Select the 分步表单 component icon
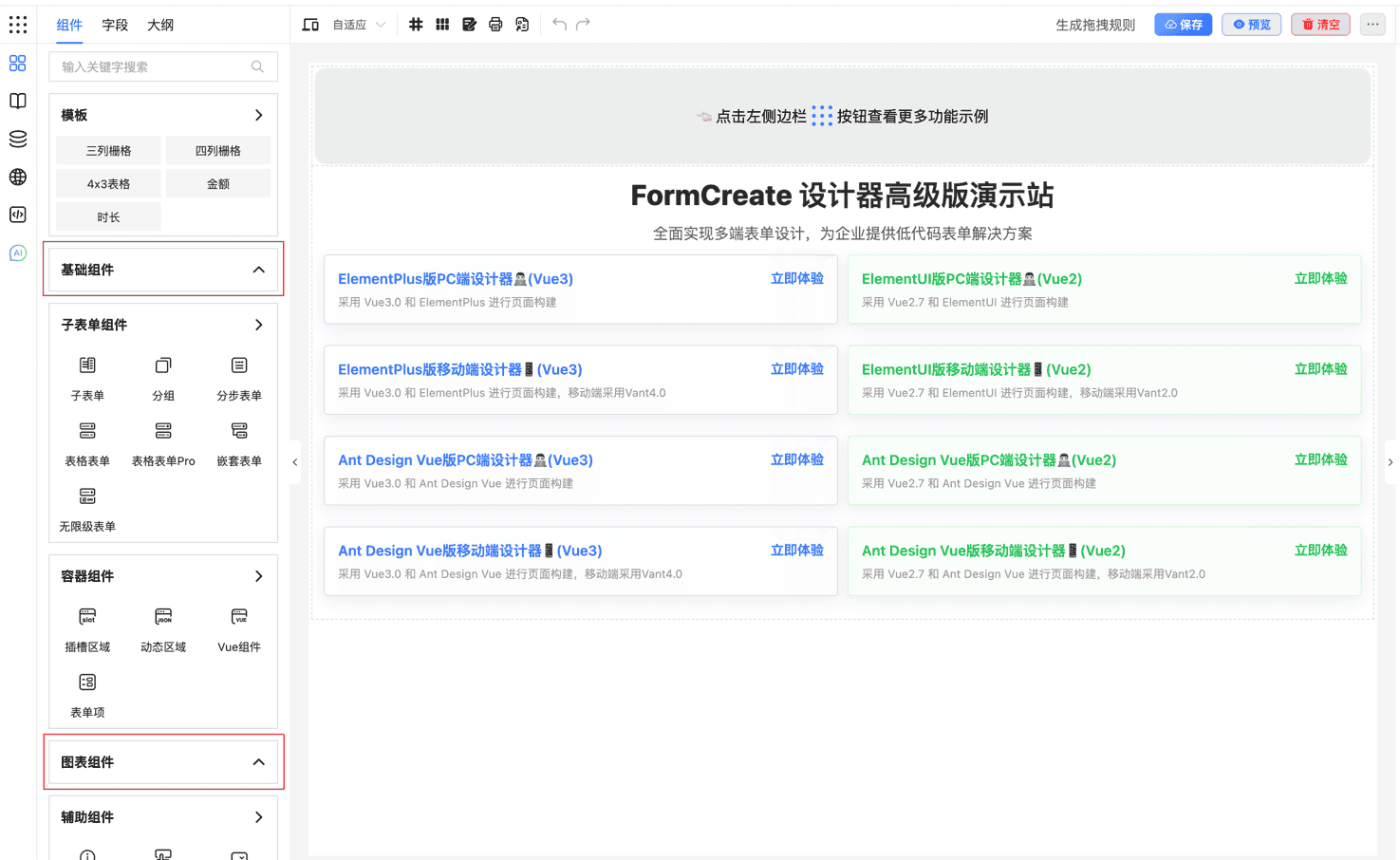 pyautogui.click(x=239, y=365)
